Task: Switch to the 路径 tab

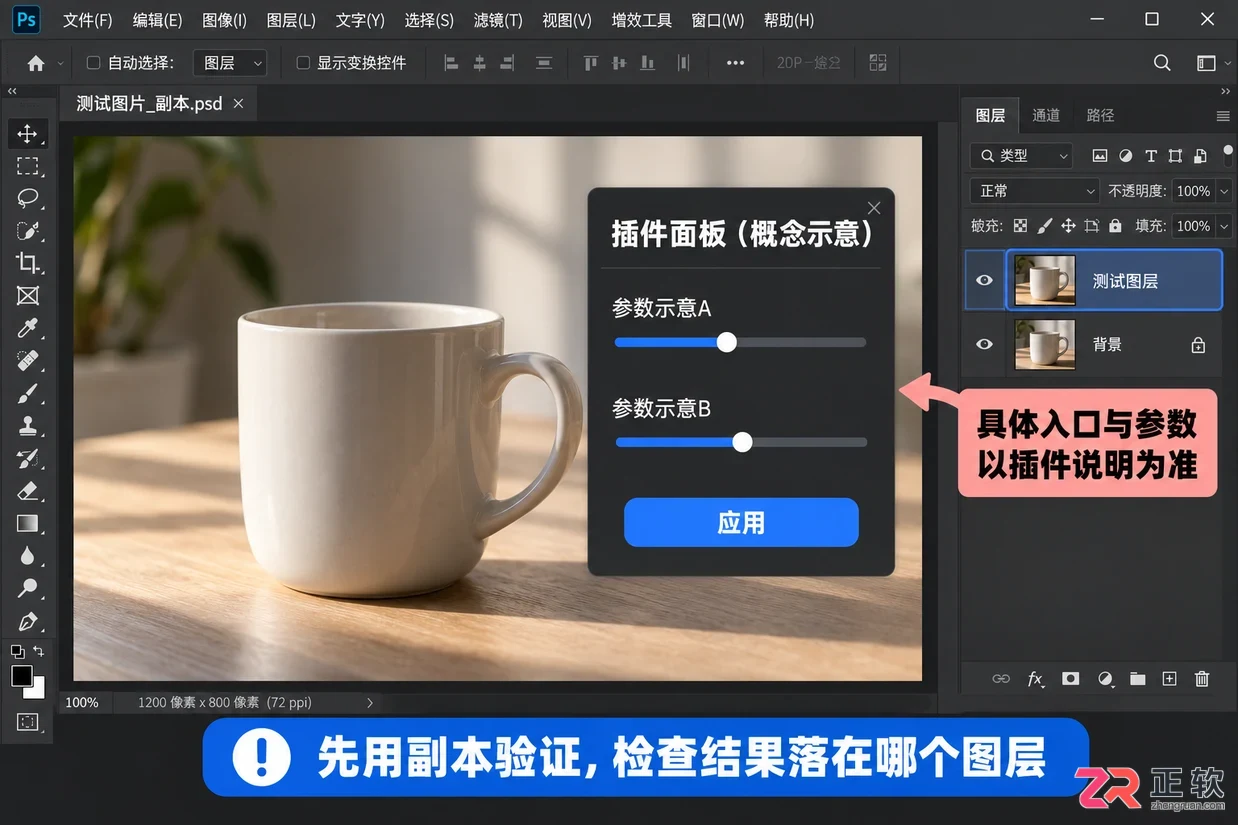Action: click(x=1100, y=115)
